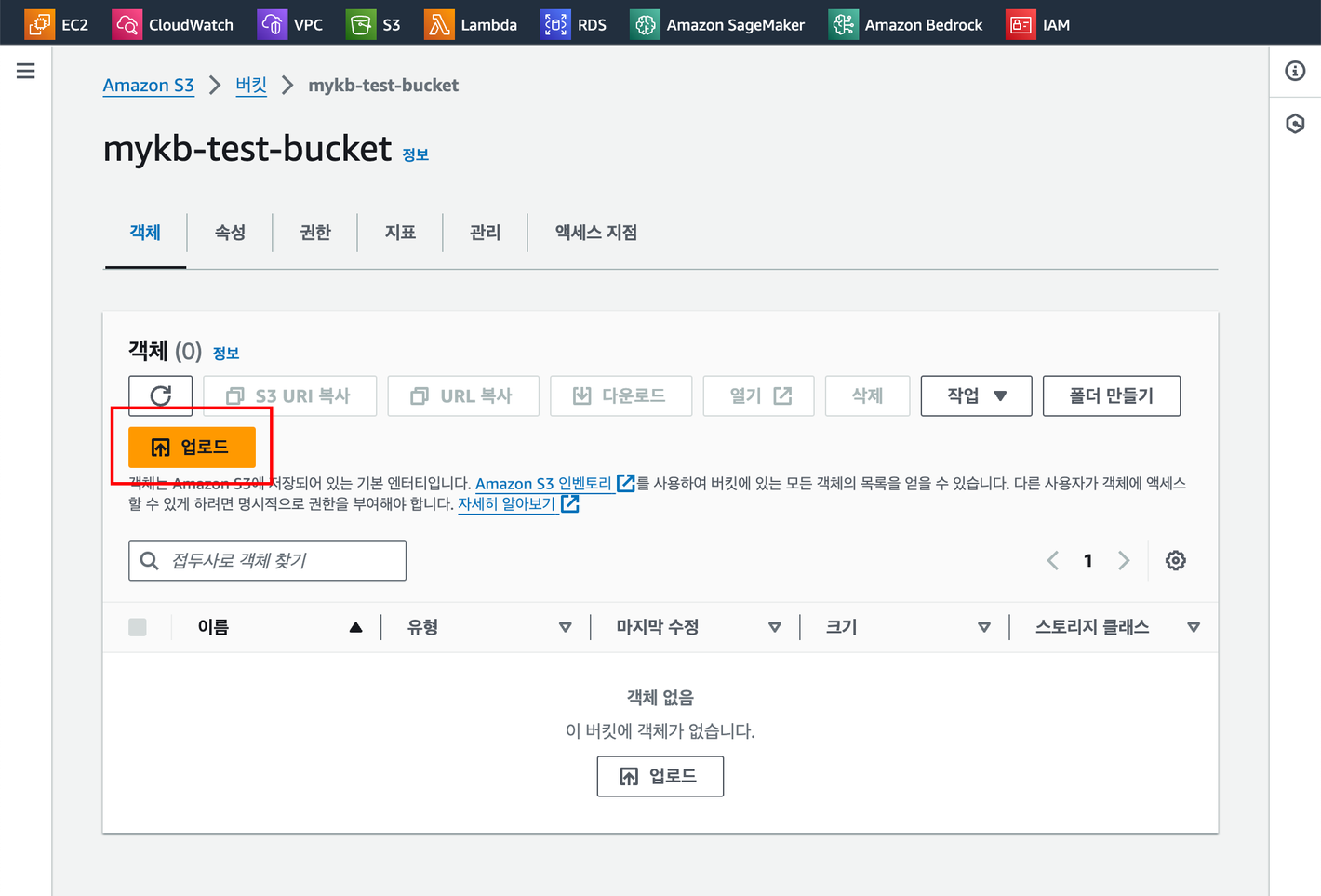1321x896 pixels.
Task: Click the 크기 column header label
Action: (x=842, y=627)
